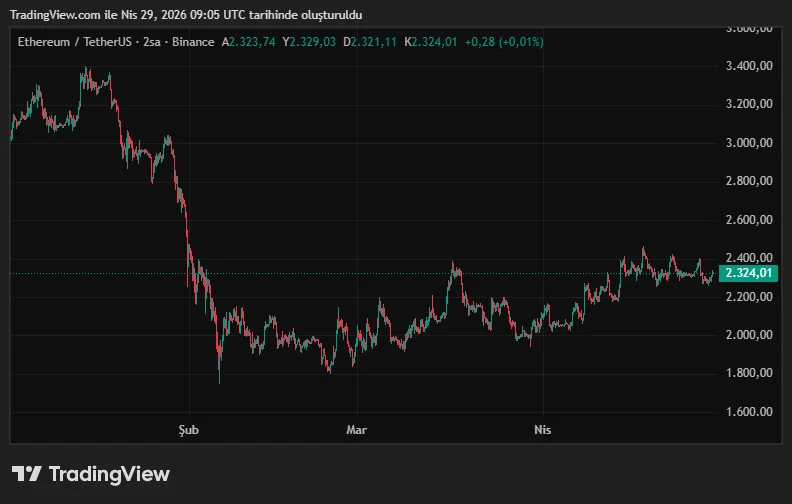The image size is (792, 504).
Task: Click the high value Y2.329,03
Action: pyautogui.click(x=311, y=42)
